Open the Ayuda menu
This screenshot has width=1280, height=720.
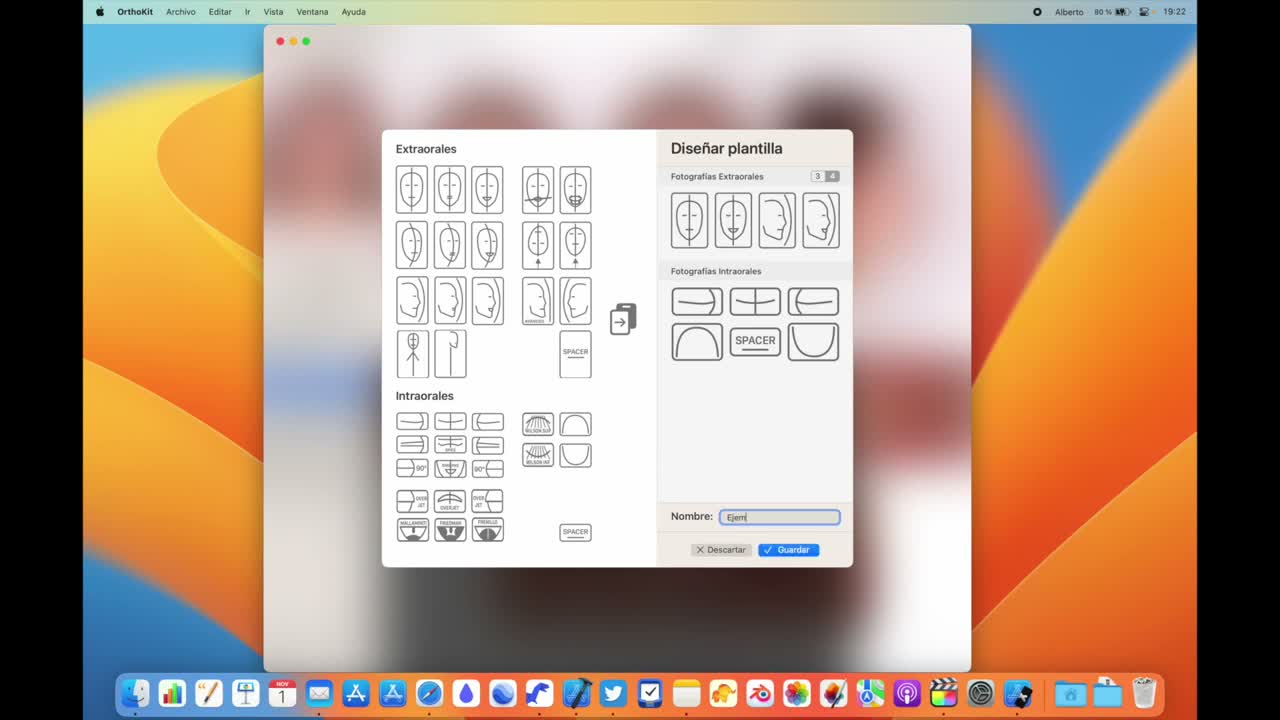(x=354, y=12)
